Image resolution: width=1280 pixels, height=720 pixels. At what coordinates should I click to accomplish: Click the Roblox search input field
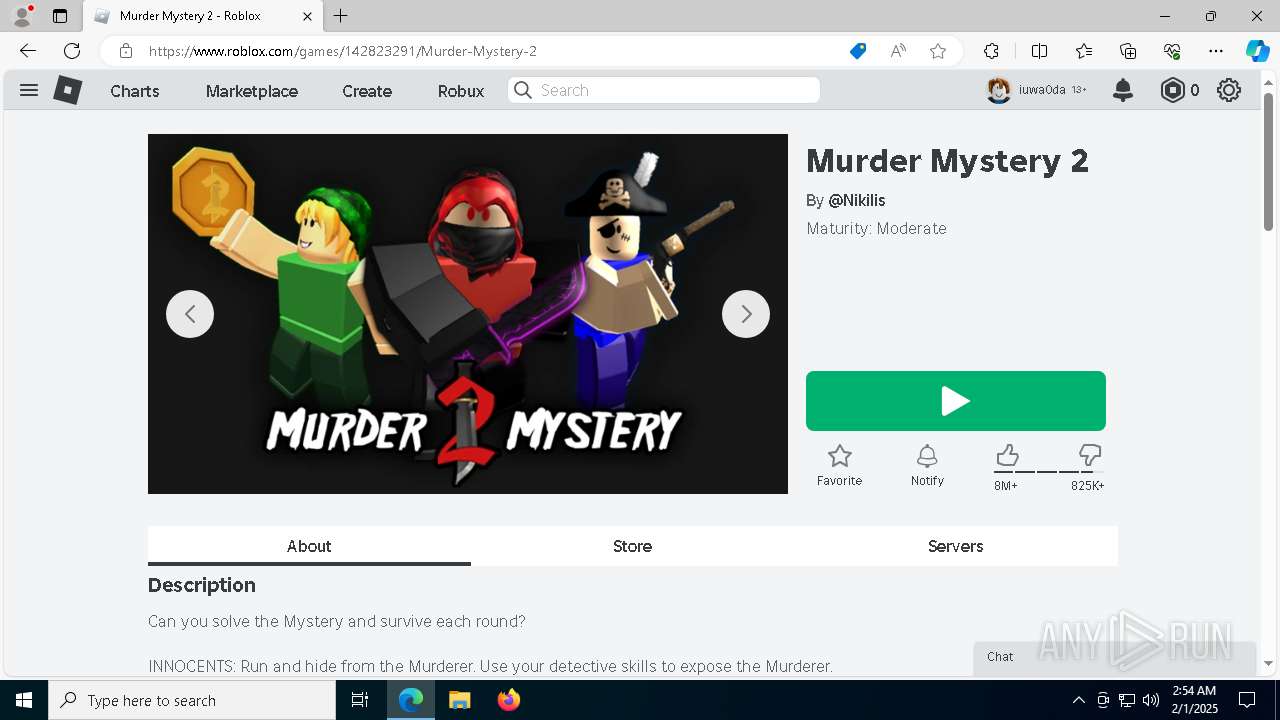coord(664,90)
